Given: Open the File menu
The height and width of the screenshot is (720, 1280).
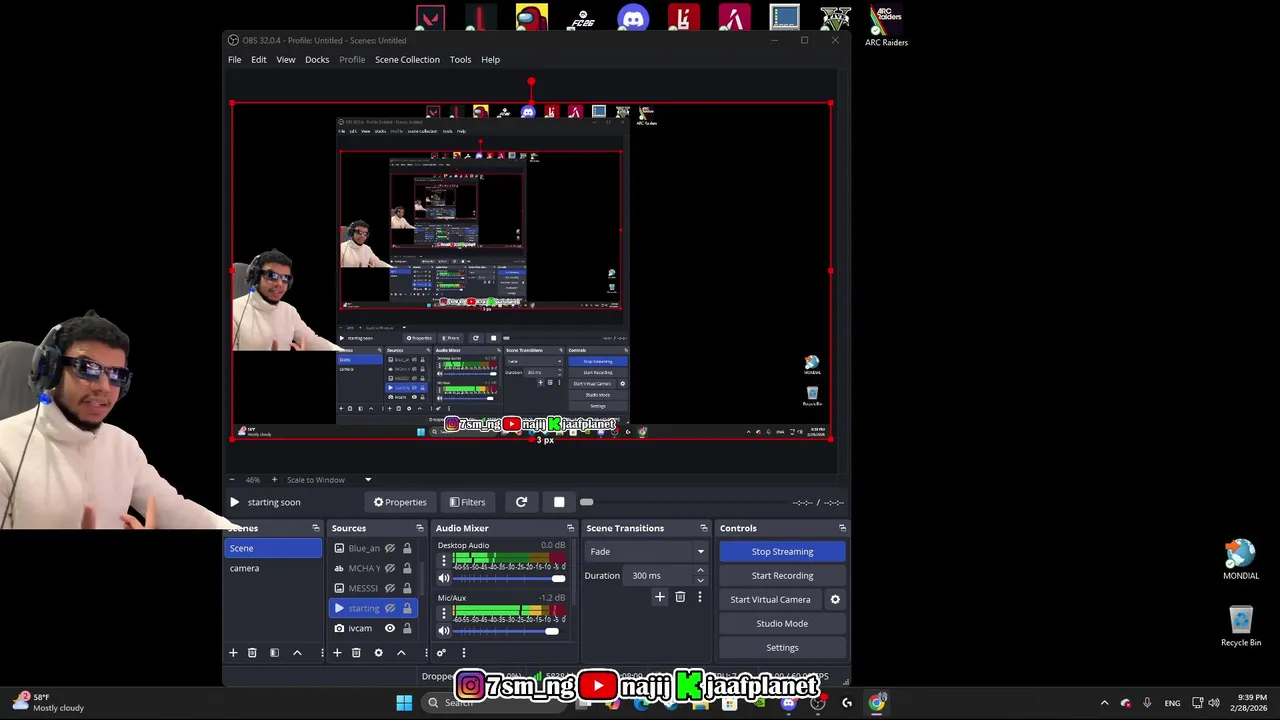Looking at the screenshot, I should click(234, 60).
